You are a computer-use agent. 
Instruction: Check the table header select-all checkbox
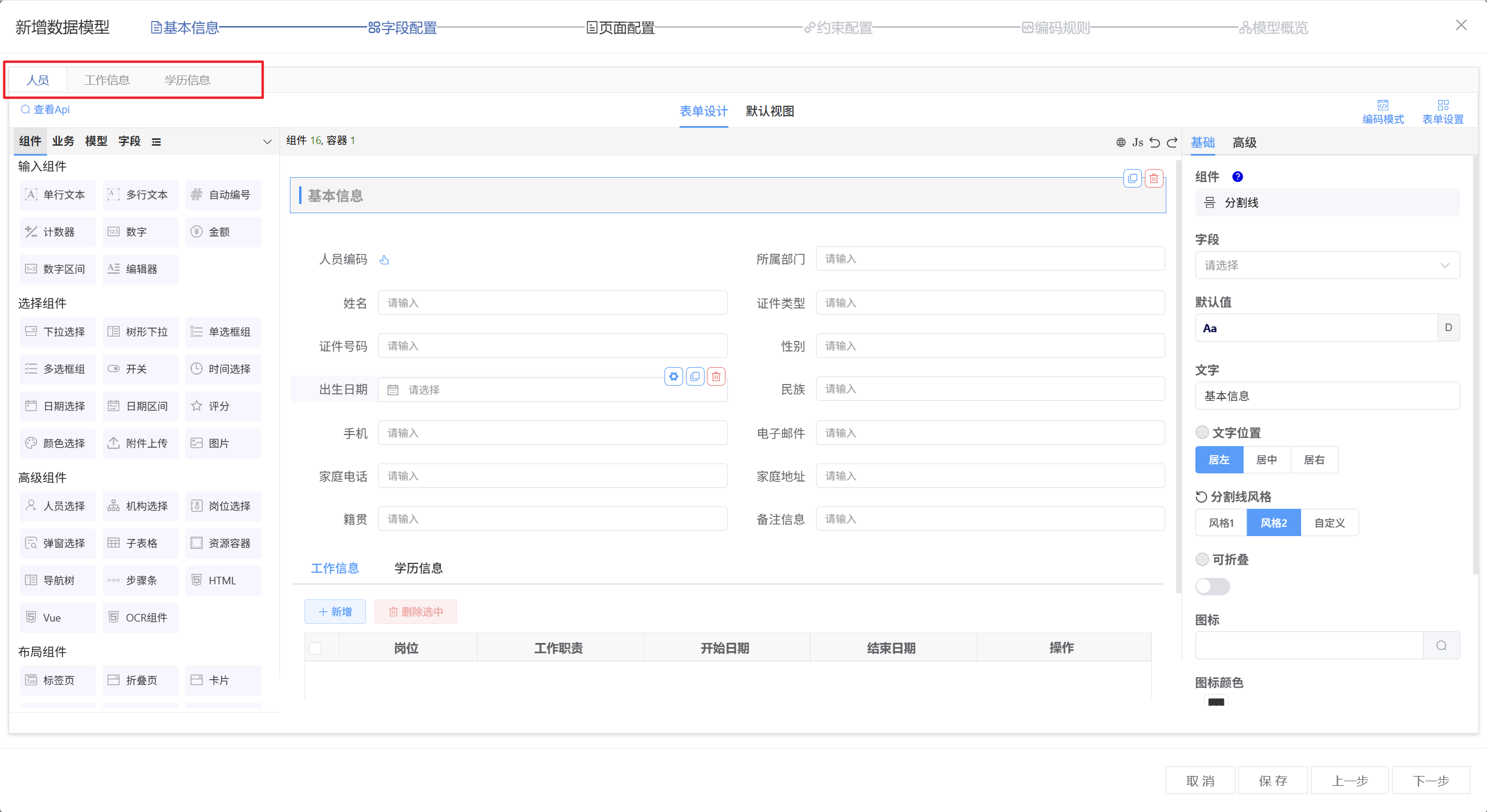(315, 648)
